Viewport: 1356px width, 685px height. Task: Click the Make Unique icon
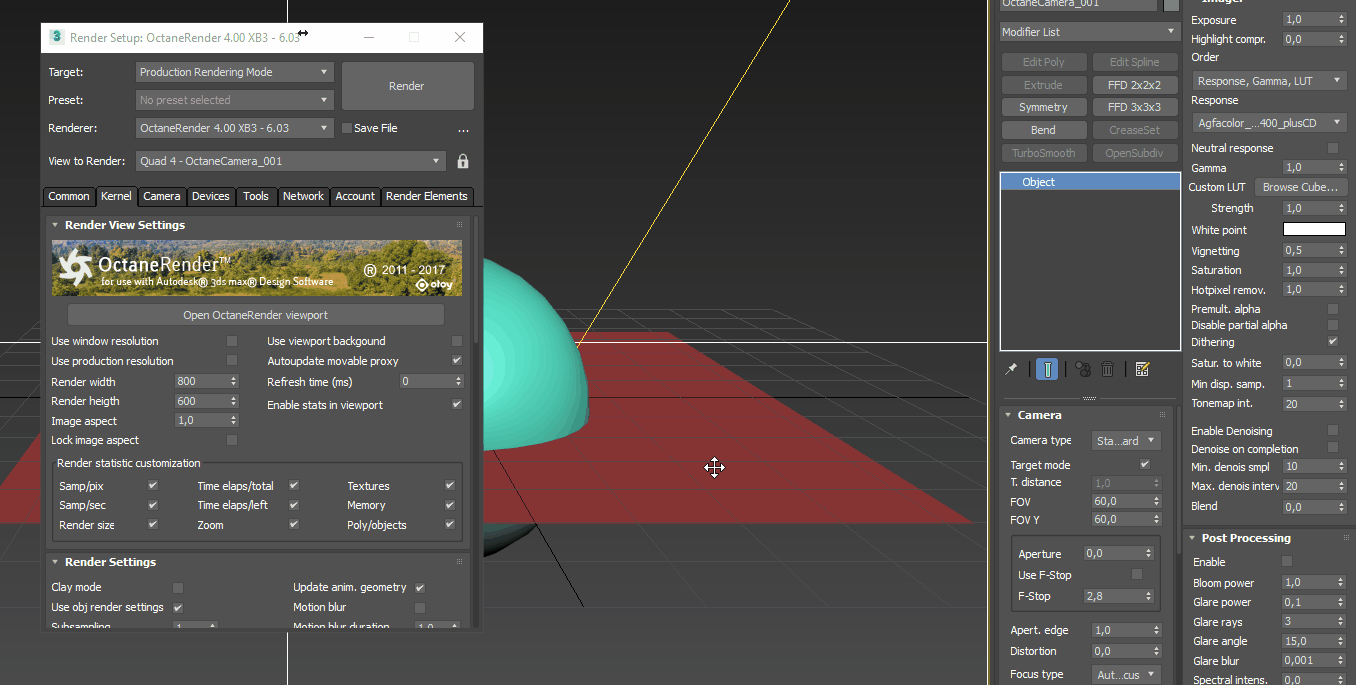tap(1083, 369)
